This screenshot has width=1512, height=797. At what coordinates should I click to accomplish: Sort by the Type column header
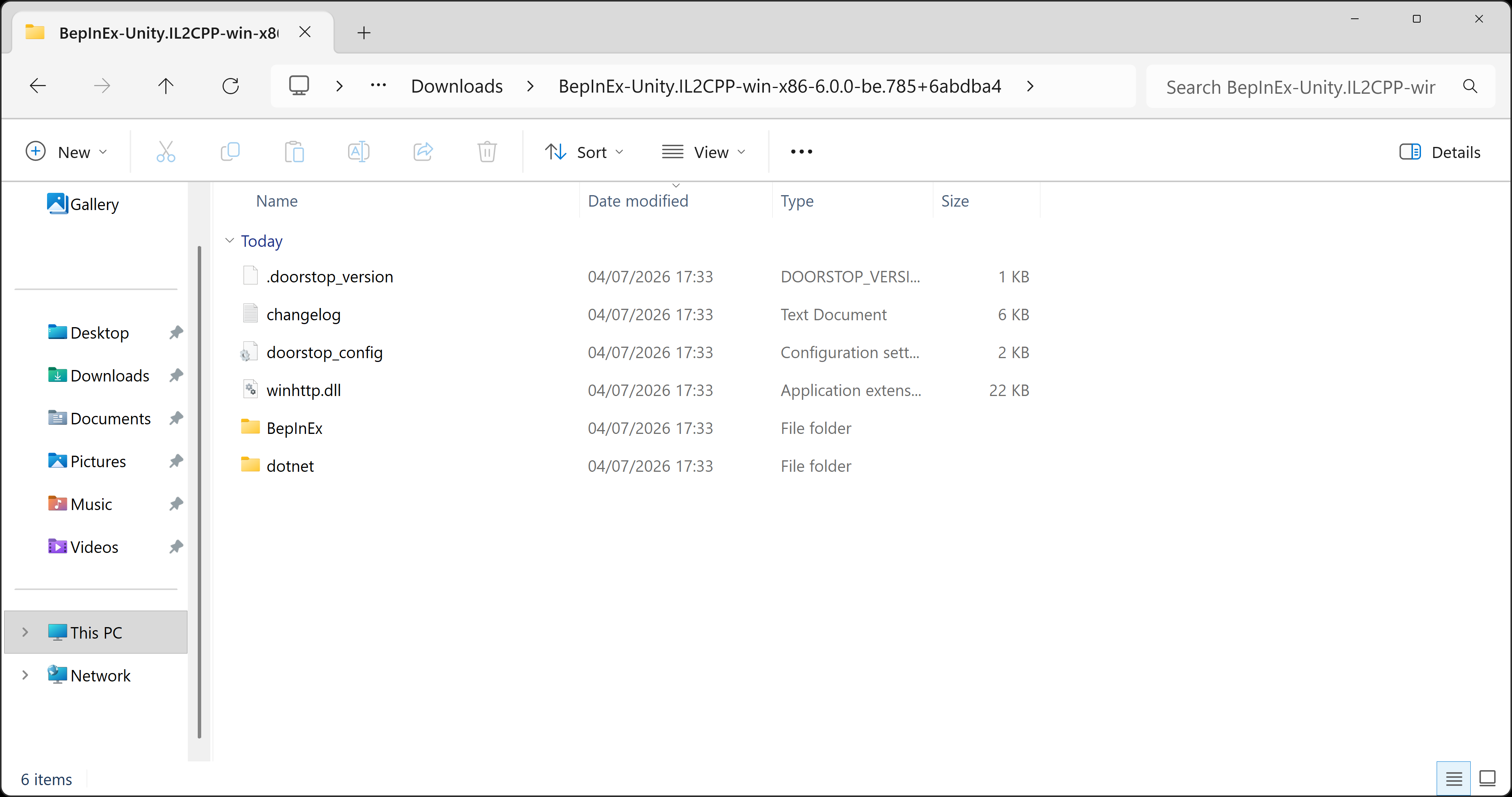[797, 202]
